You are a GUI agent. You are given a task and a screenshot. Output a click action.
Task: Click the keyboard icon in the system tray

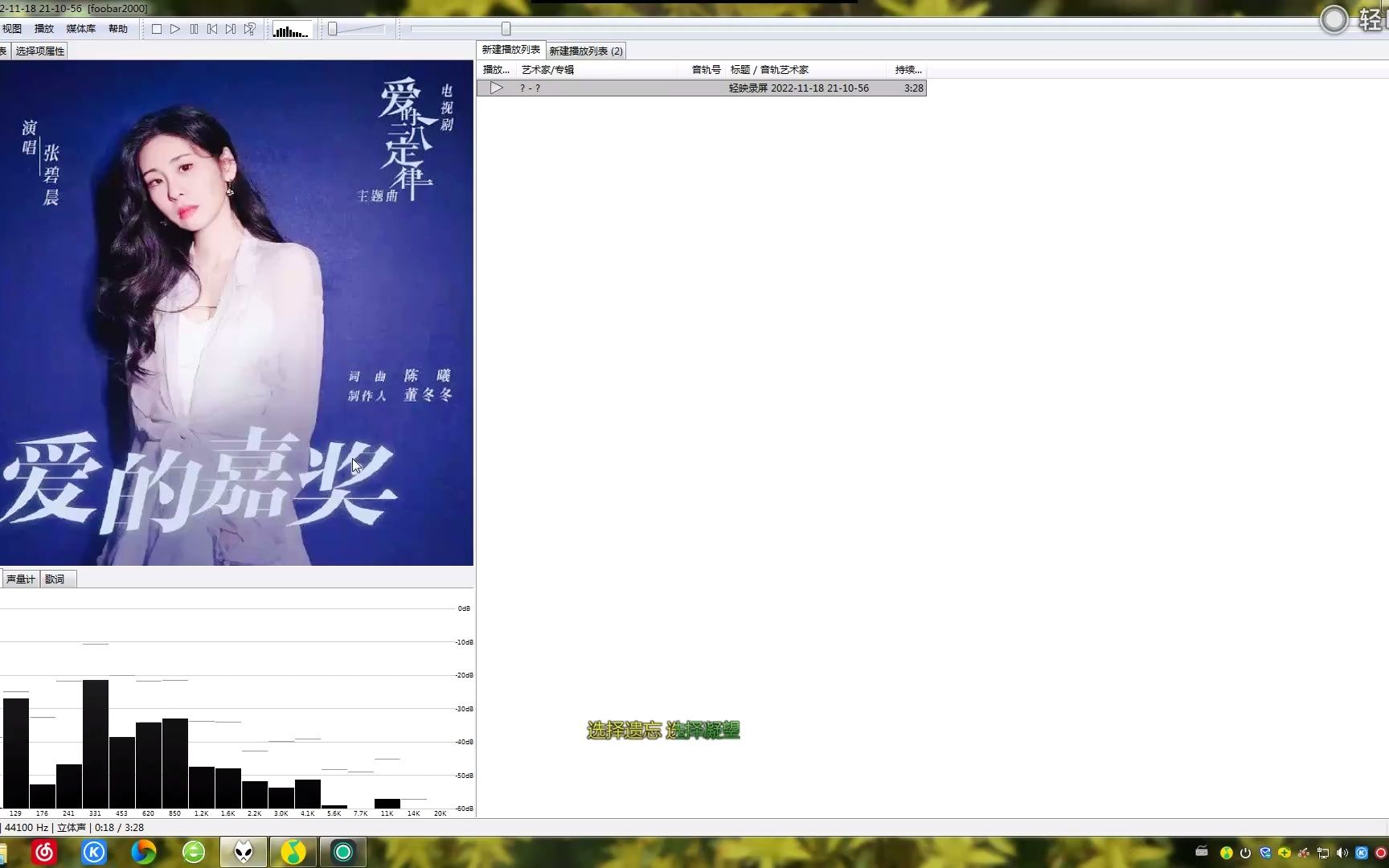tap(1202, 852)
